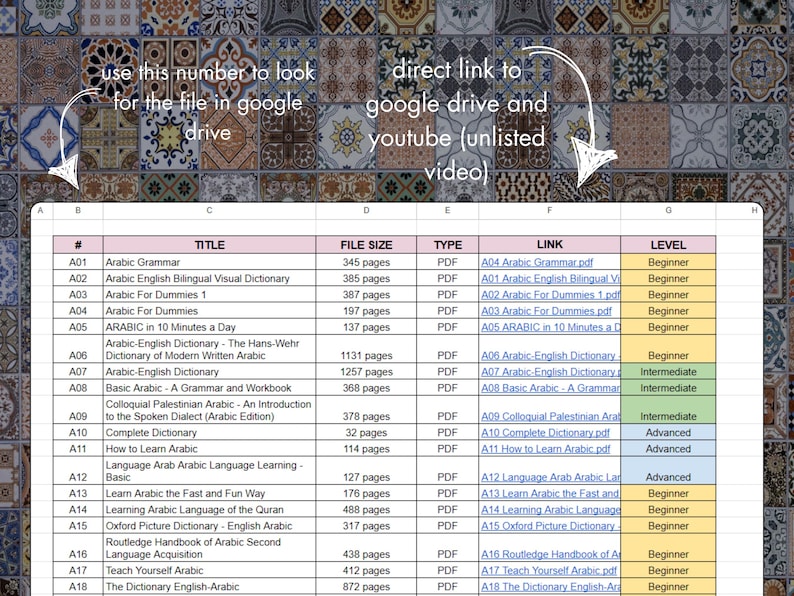794x596 pixels.
Task: Select the '345 pages' cell
Action: (366, 262)
